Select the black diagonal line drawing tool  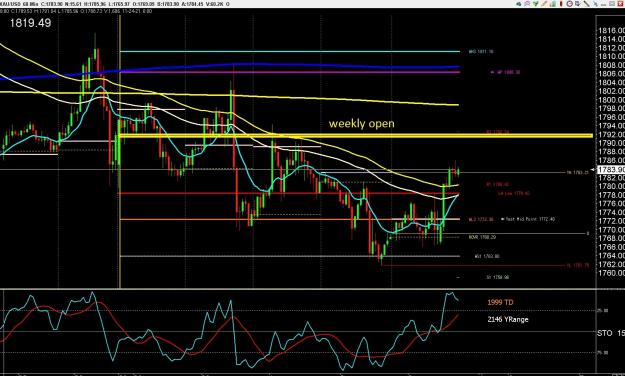tap(587, 4)
